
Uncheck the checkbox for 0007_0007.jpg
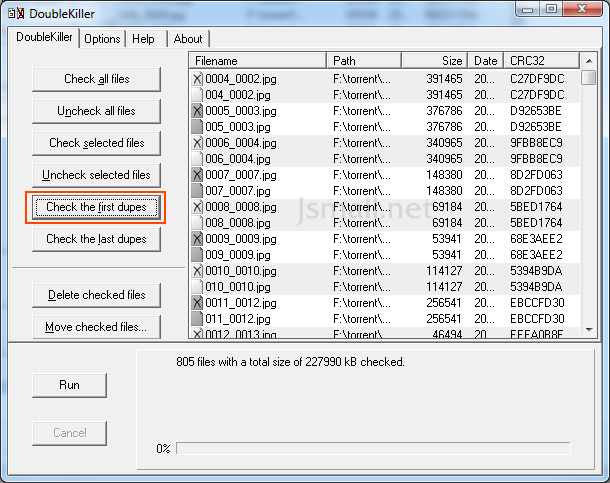click(197, 175)
